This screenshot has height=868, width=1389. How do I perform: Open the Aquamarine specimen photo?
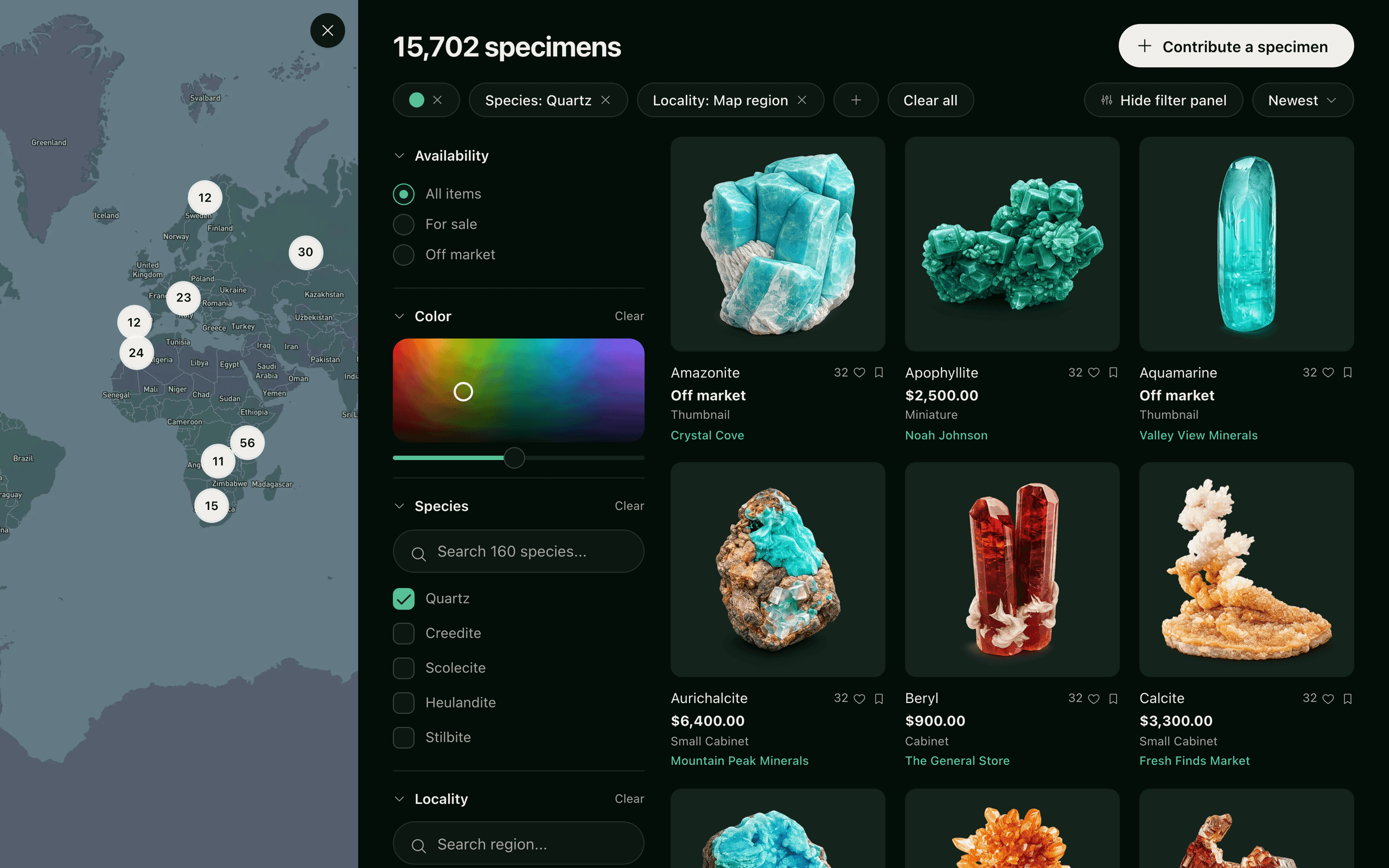point(1246,244)
